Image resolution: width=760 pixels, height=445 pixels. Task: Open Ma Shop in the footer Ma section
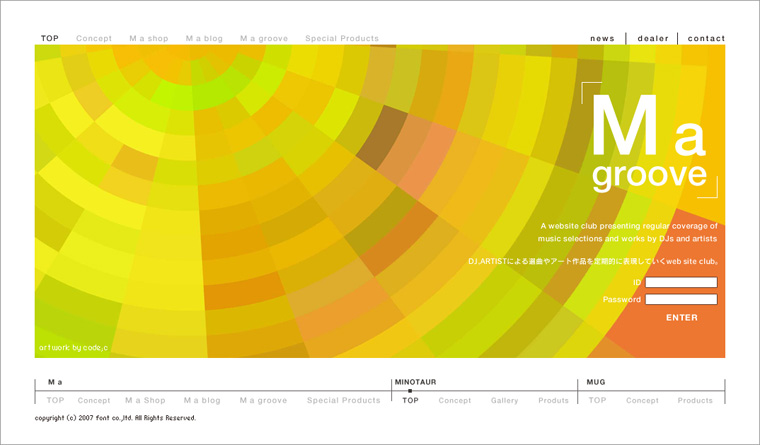pos(145,400)
